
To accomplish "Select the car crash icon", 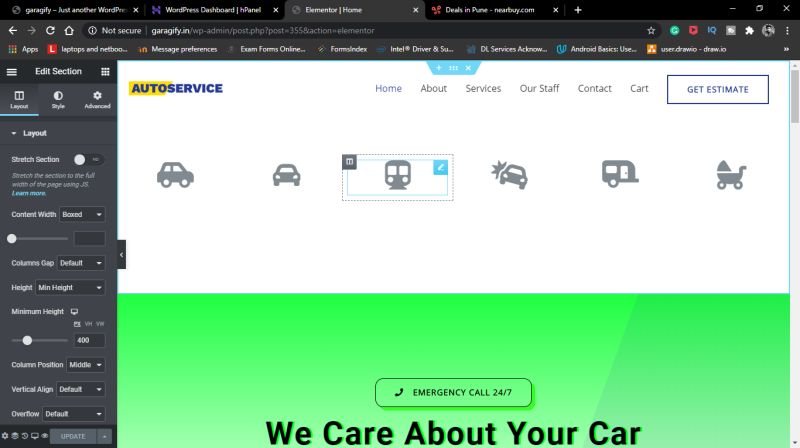I will tap(509, 175).
